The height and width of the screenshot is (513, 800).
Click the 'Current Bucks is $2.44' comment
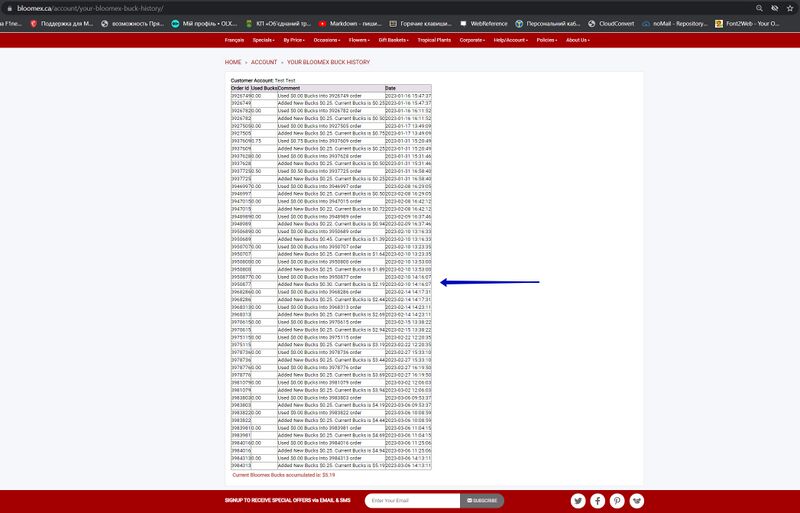tap(331, 300)
